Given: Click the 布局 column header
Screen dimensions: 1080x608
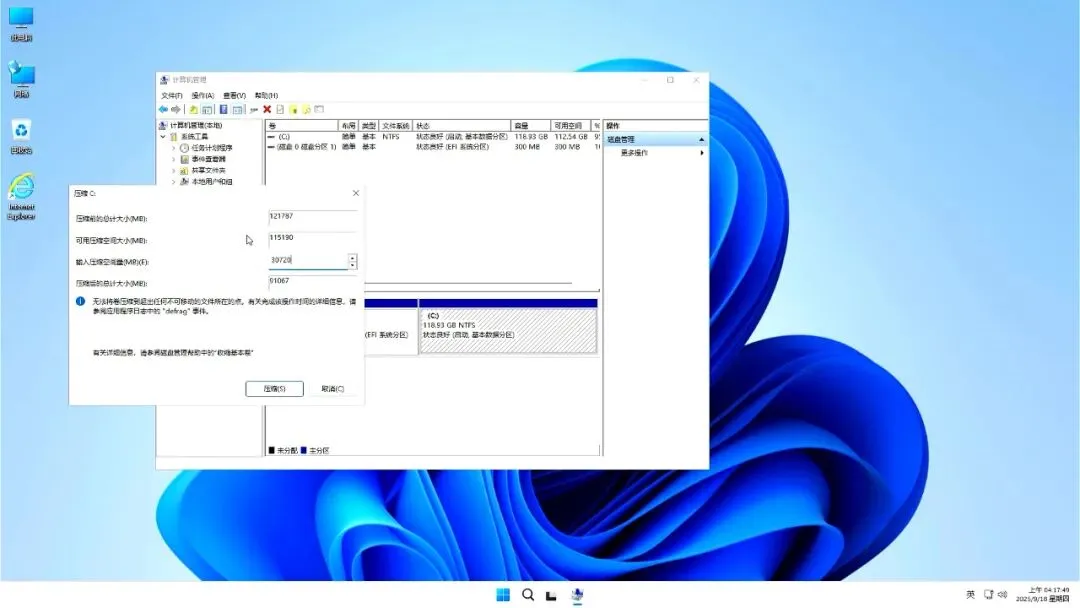Looking at the screenshot, I should [x=349, y=126].
